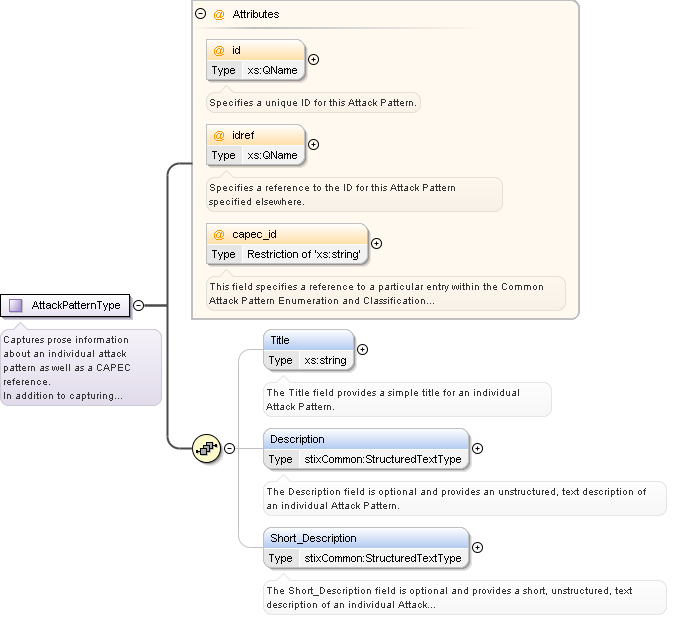674x618 pixels.
Task: Click the @ icon on capec_id attribute
Action: (x=219, y=234)
